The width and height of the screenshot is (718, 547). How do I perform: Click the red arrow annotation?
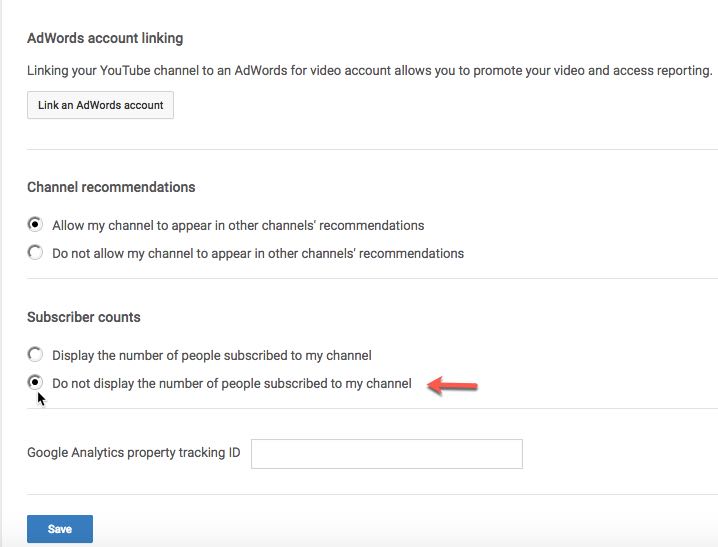(x=453, y=385)
